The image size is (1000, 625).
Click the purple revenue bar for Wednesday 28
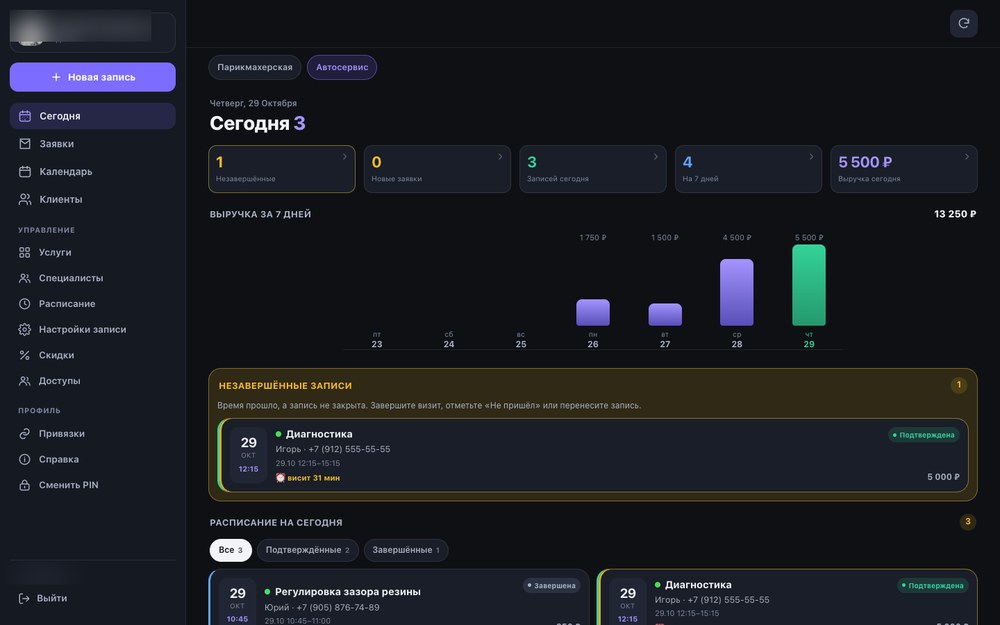coord(737,292)
